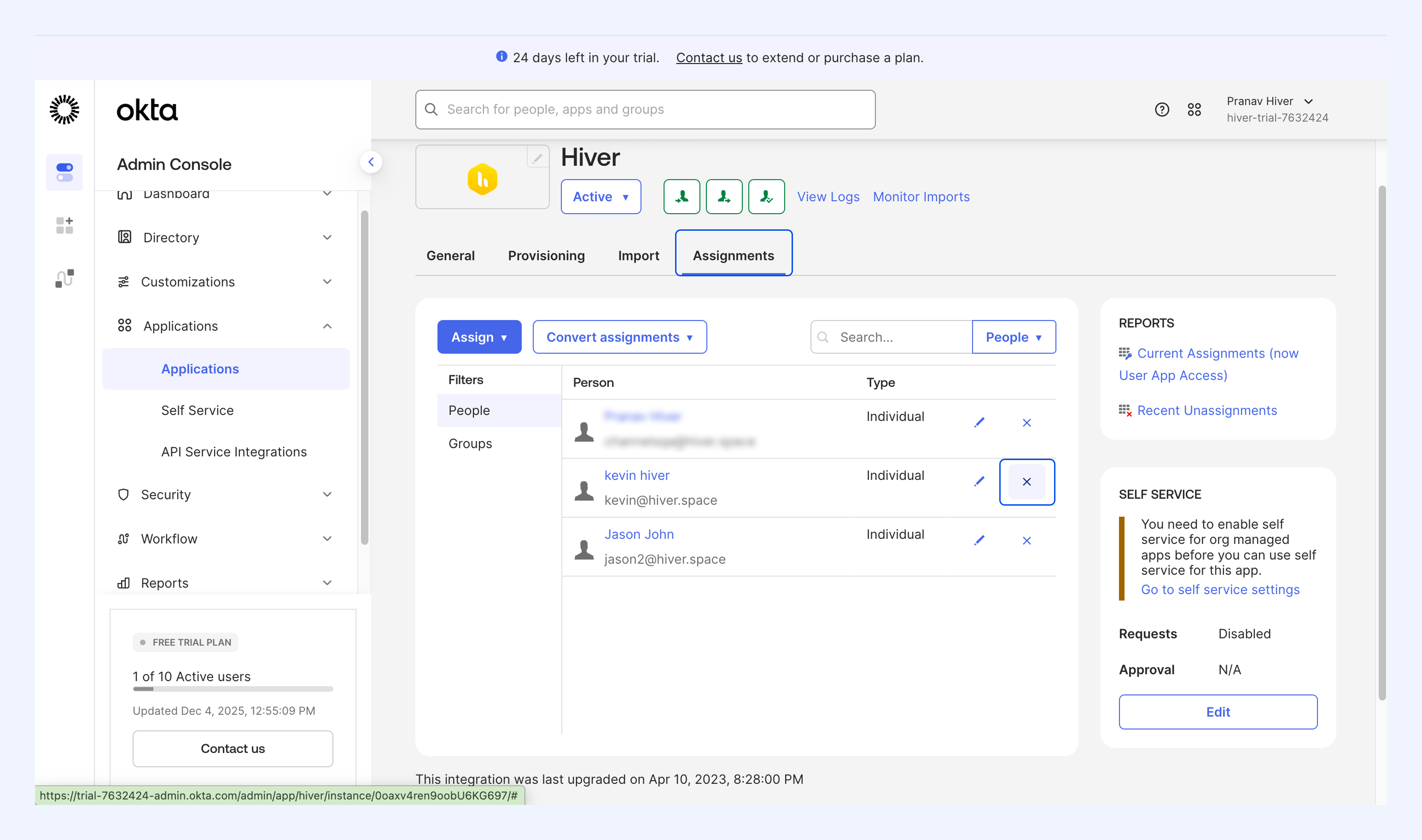Click the View Logs link

828,197
